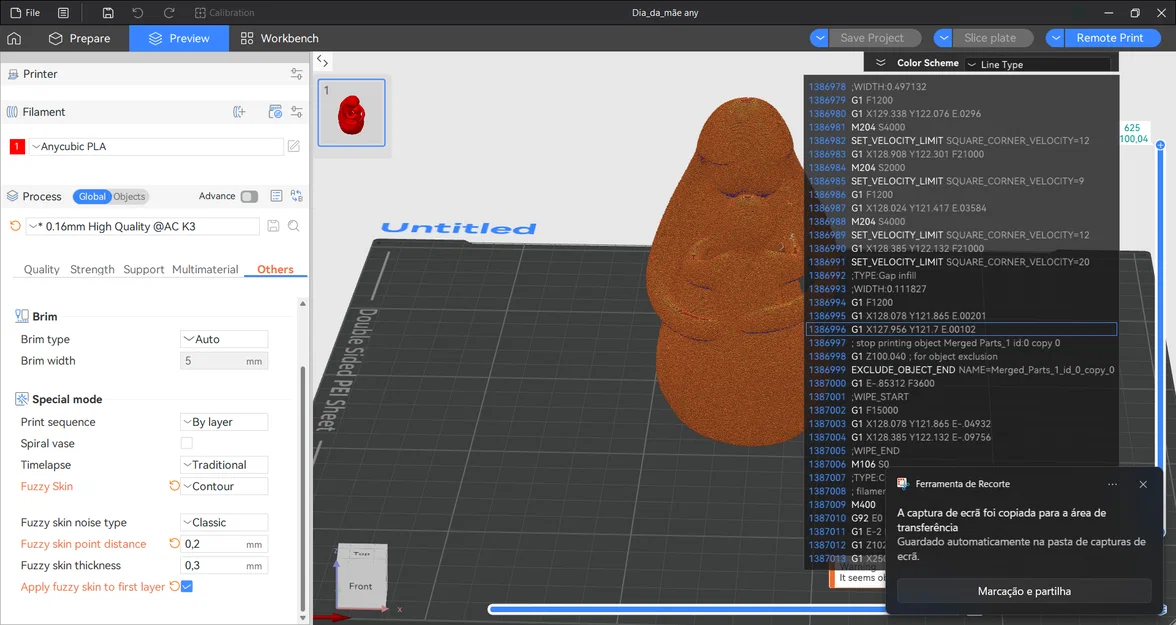The width and height of the screenshot is (1176, 625).
Task: Open the Brim type dropdown
Action: pyautogui.click(x=224, y=339)
